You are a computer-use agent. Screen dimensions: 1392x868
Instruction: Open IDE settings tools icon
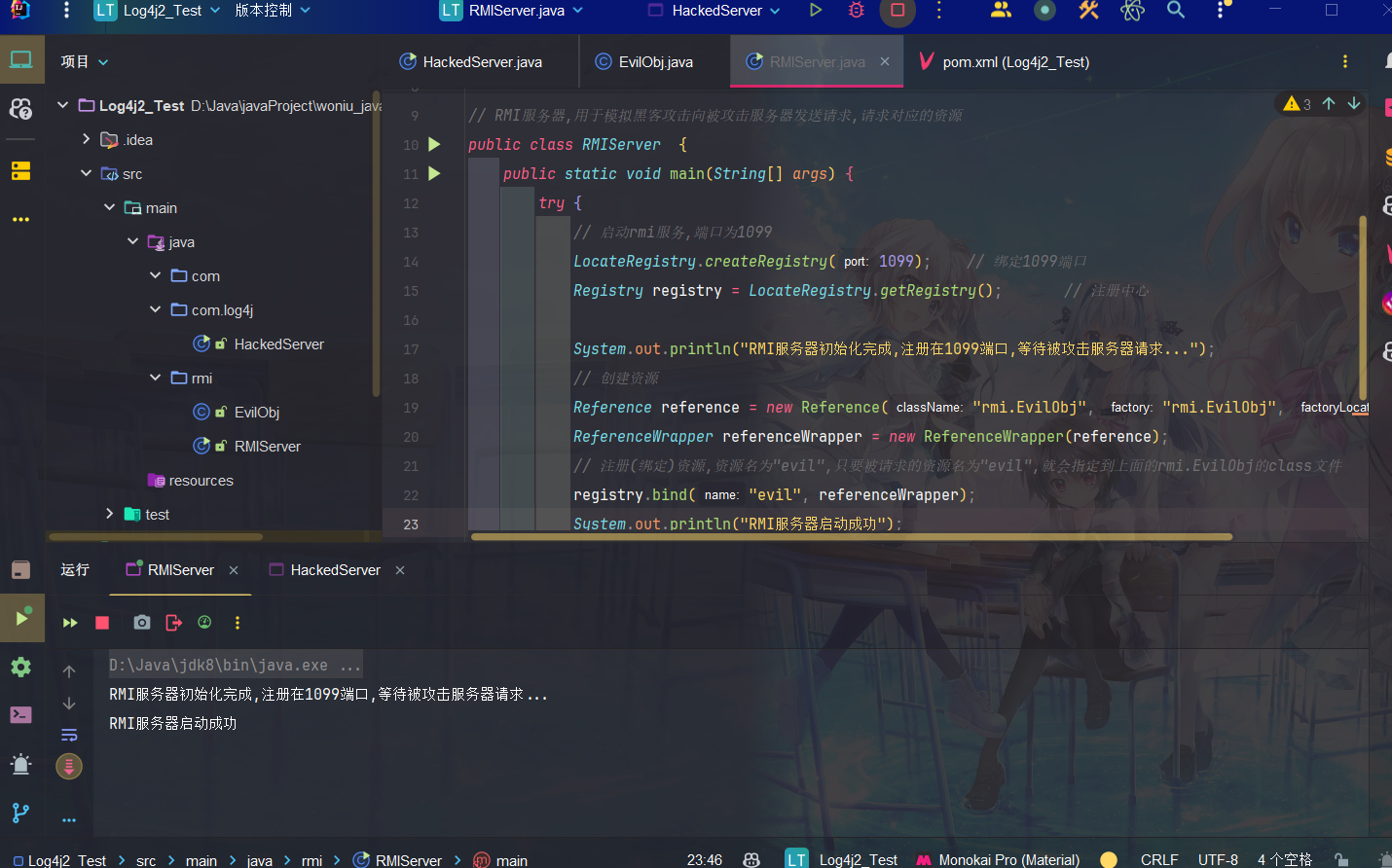[x=1088, y=11]
